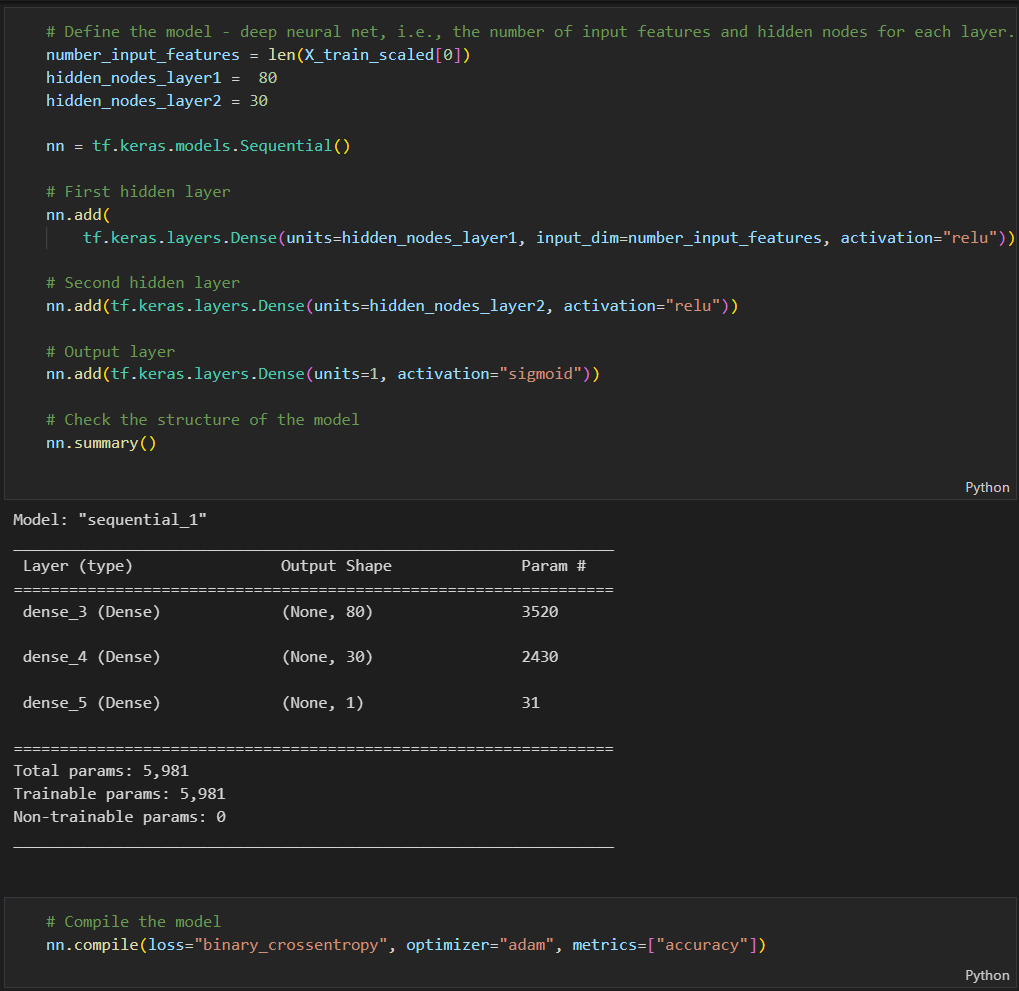Click the nn.summary() code line
1019x991 pixels.
(100, 442)
